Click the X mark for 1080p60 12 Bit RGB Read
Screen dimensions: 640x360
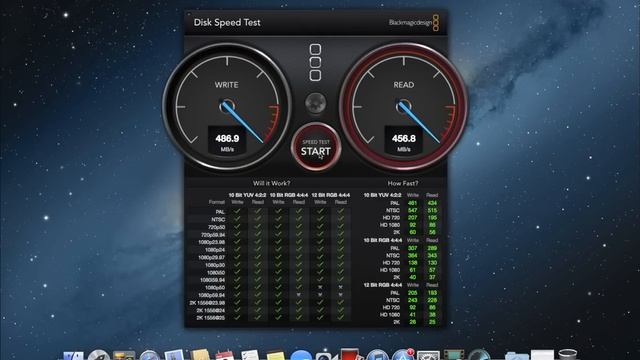[x=340, y=287]
